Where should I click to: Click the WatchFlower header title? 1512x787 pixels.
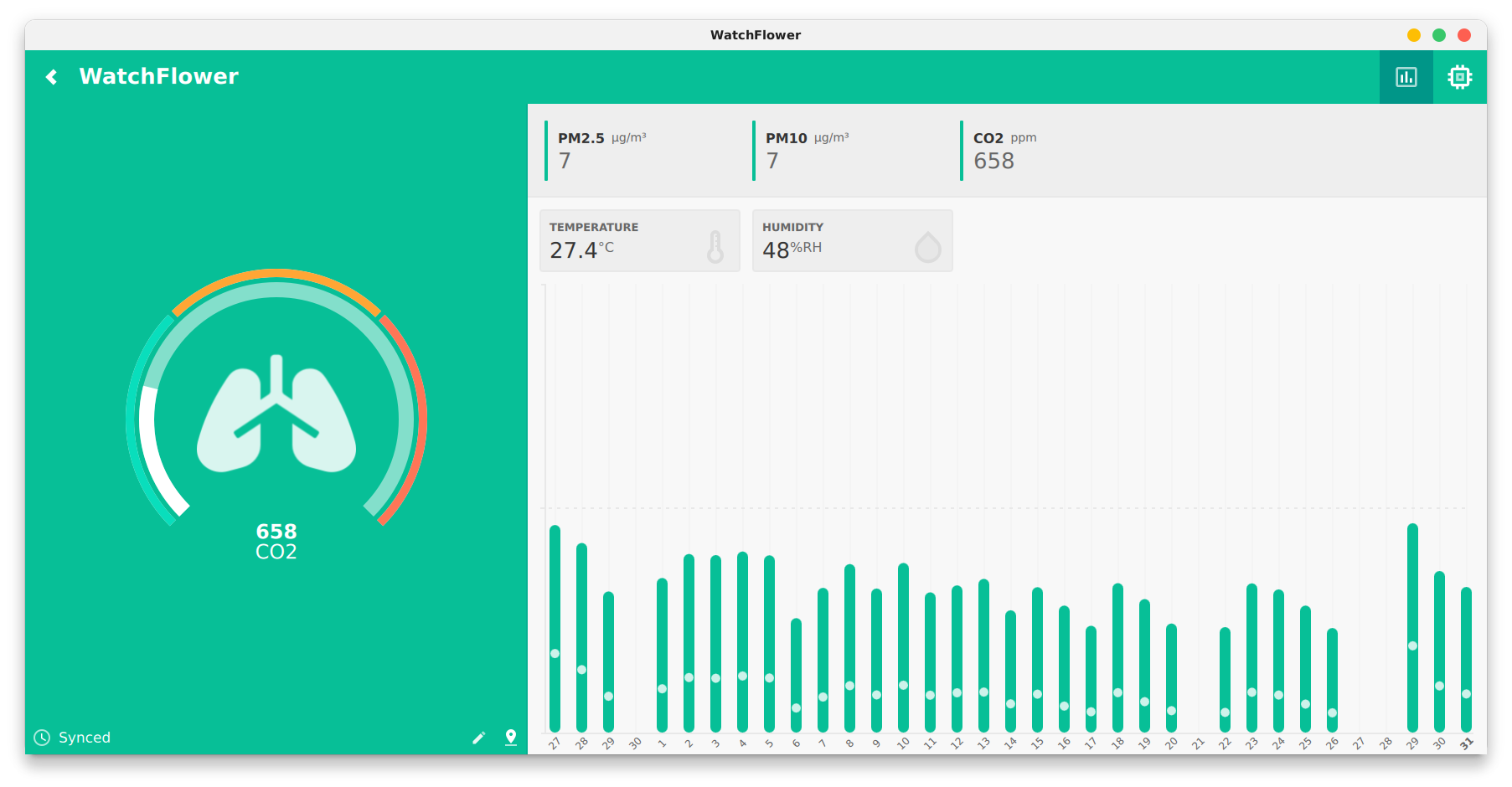pyautogui.click(x=159, y=76)
